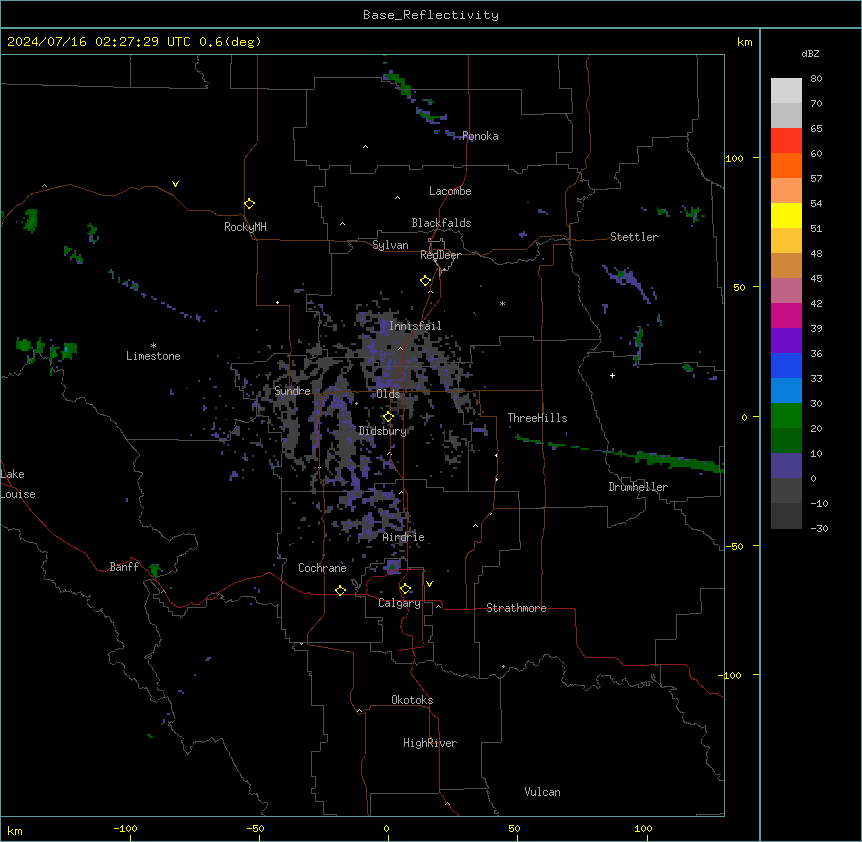This screenshot has height=842, width=862.
Task: Click the 2024/07/16 02:27:29 UTC timestamp
Action: [x=99, y=42]
